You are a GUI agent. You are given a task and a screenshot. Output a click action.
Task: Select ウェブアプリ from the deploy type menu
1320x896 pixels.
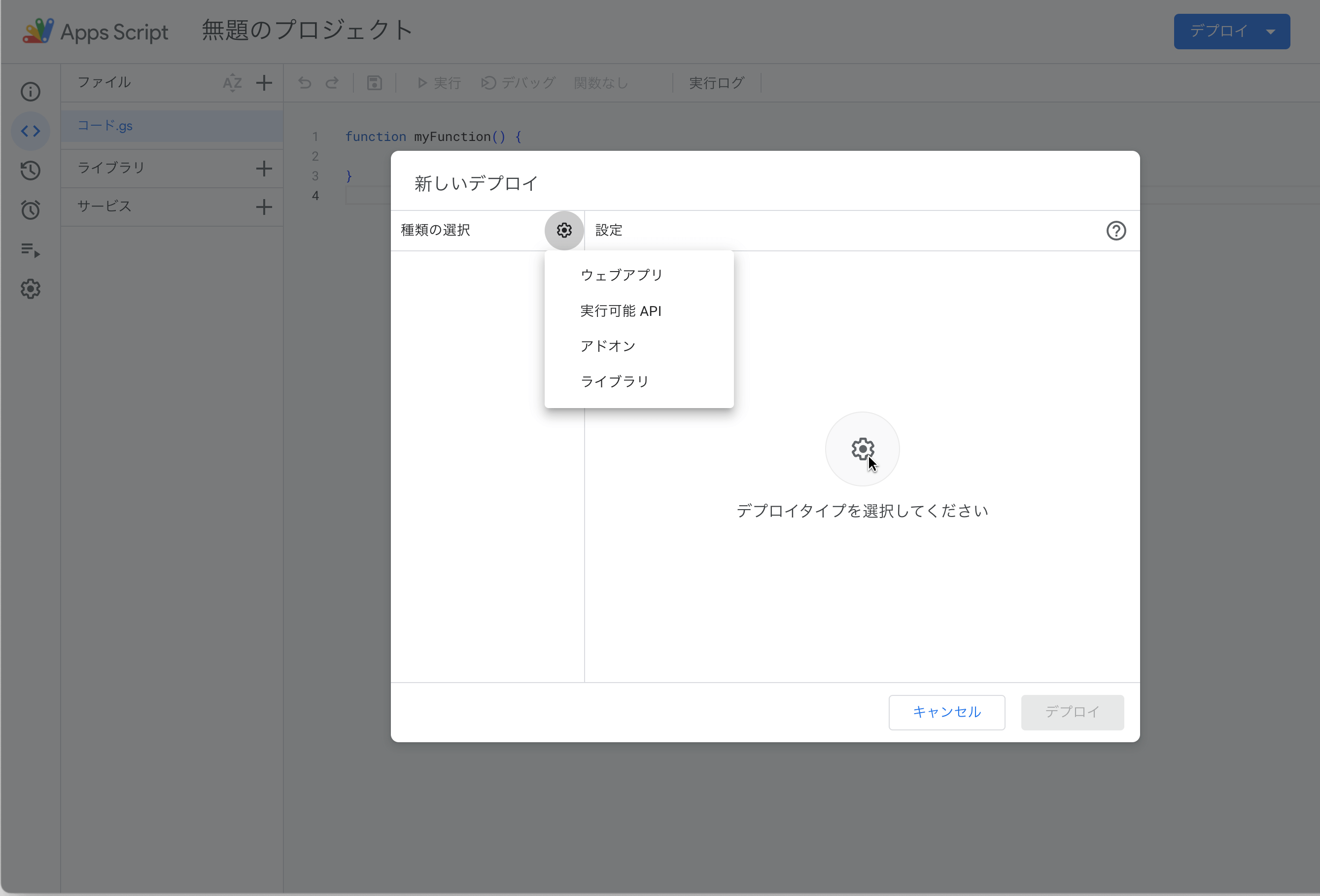click(622, 276)
